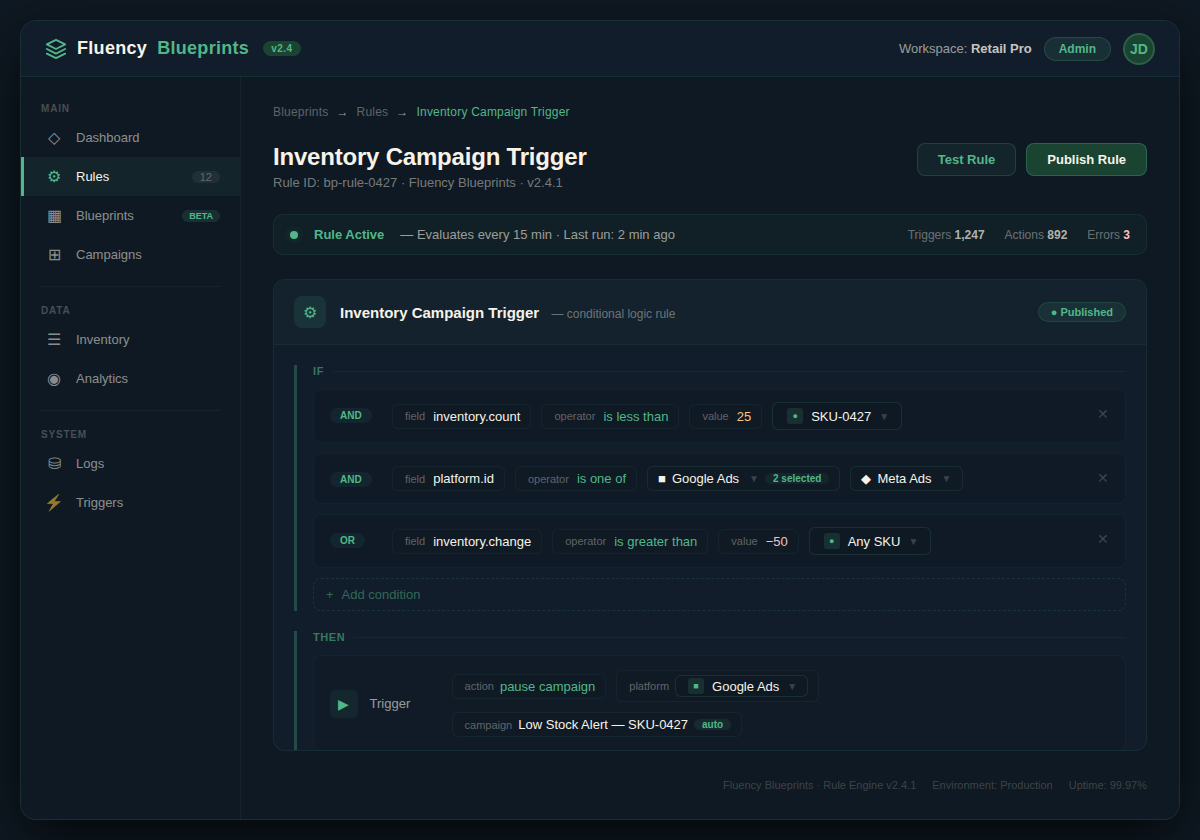Click the Published status badge
Image resolution: width=1200 pixels, height=840 pixels.
[1082, 312]
